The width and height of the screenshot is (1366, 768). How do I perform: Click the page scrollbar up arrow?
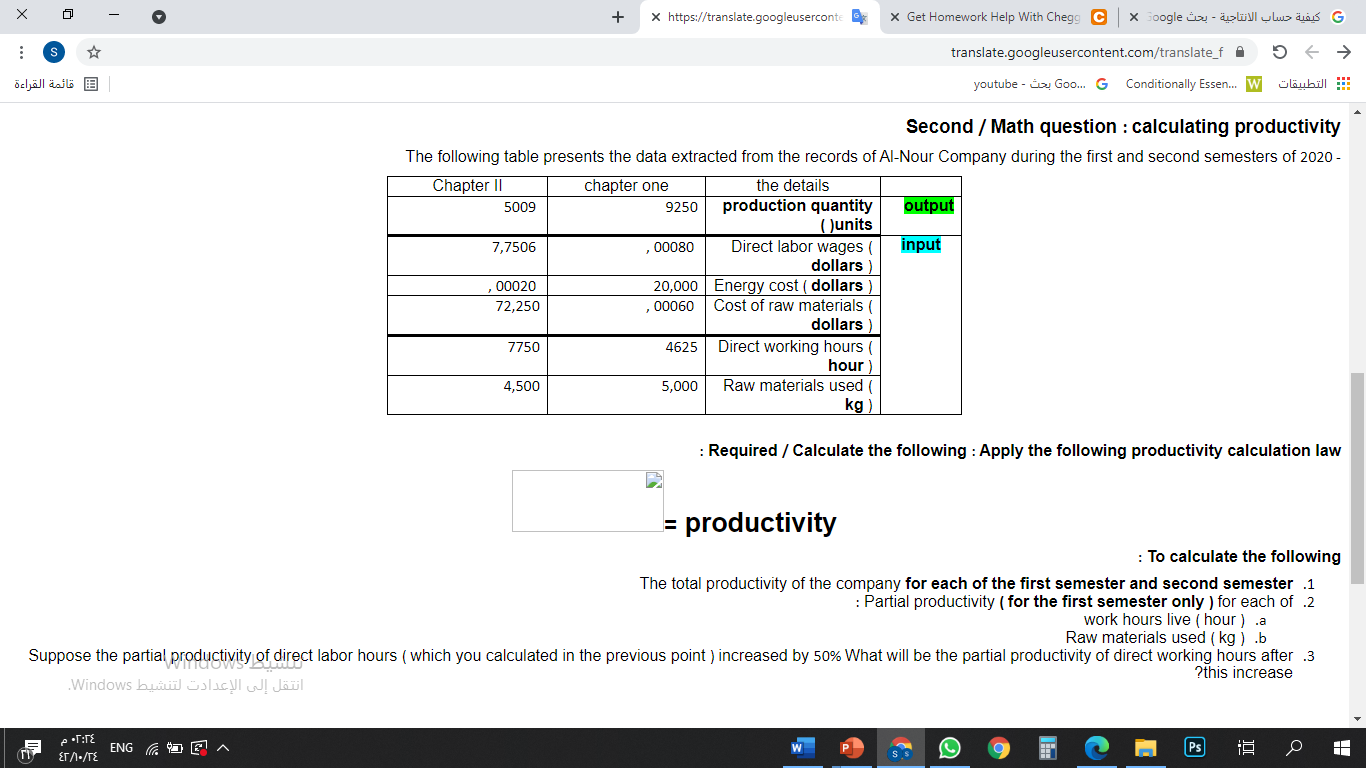[1357, 111]
